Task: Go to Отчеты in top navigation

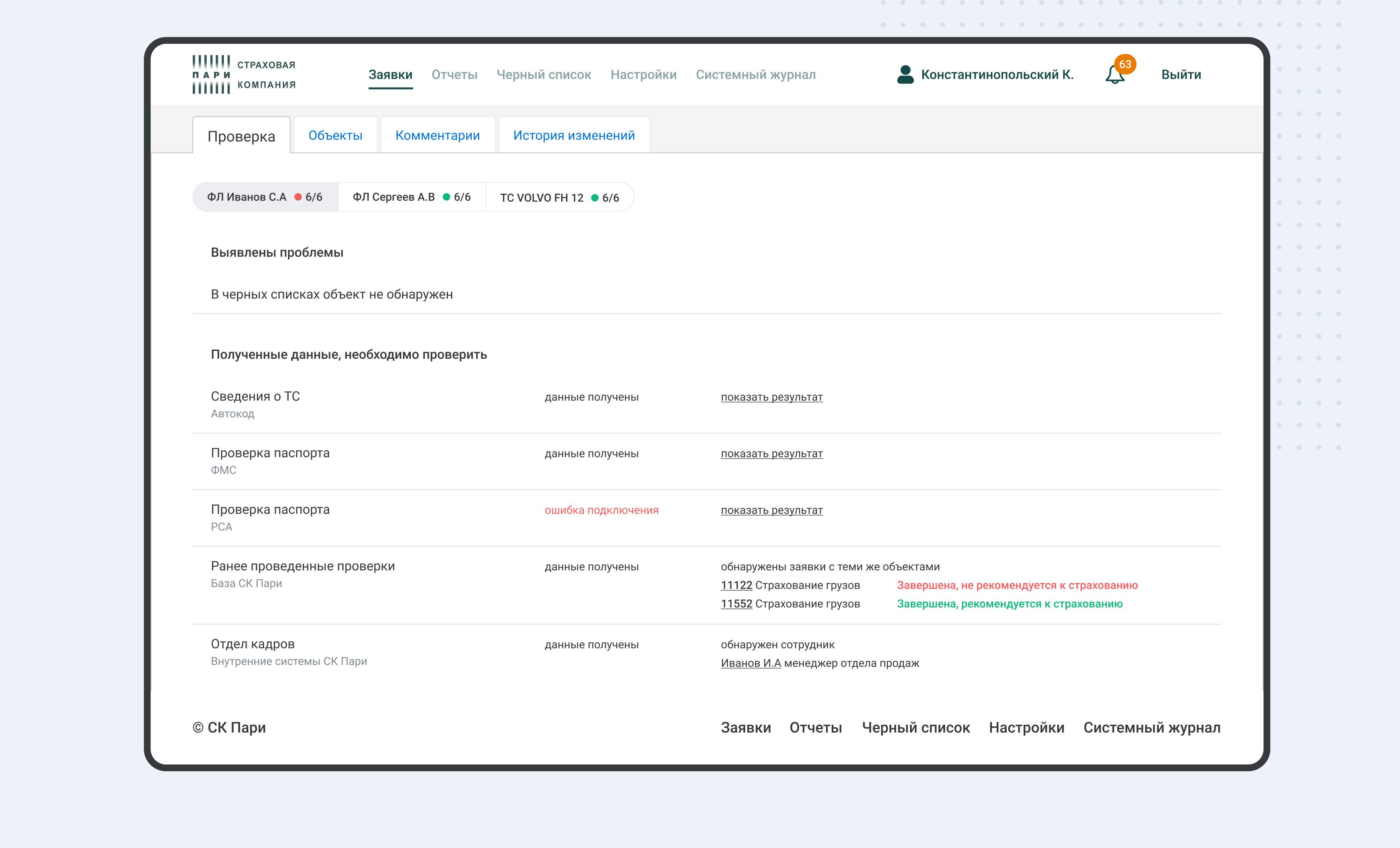Action: click(x=455, y=74)
